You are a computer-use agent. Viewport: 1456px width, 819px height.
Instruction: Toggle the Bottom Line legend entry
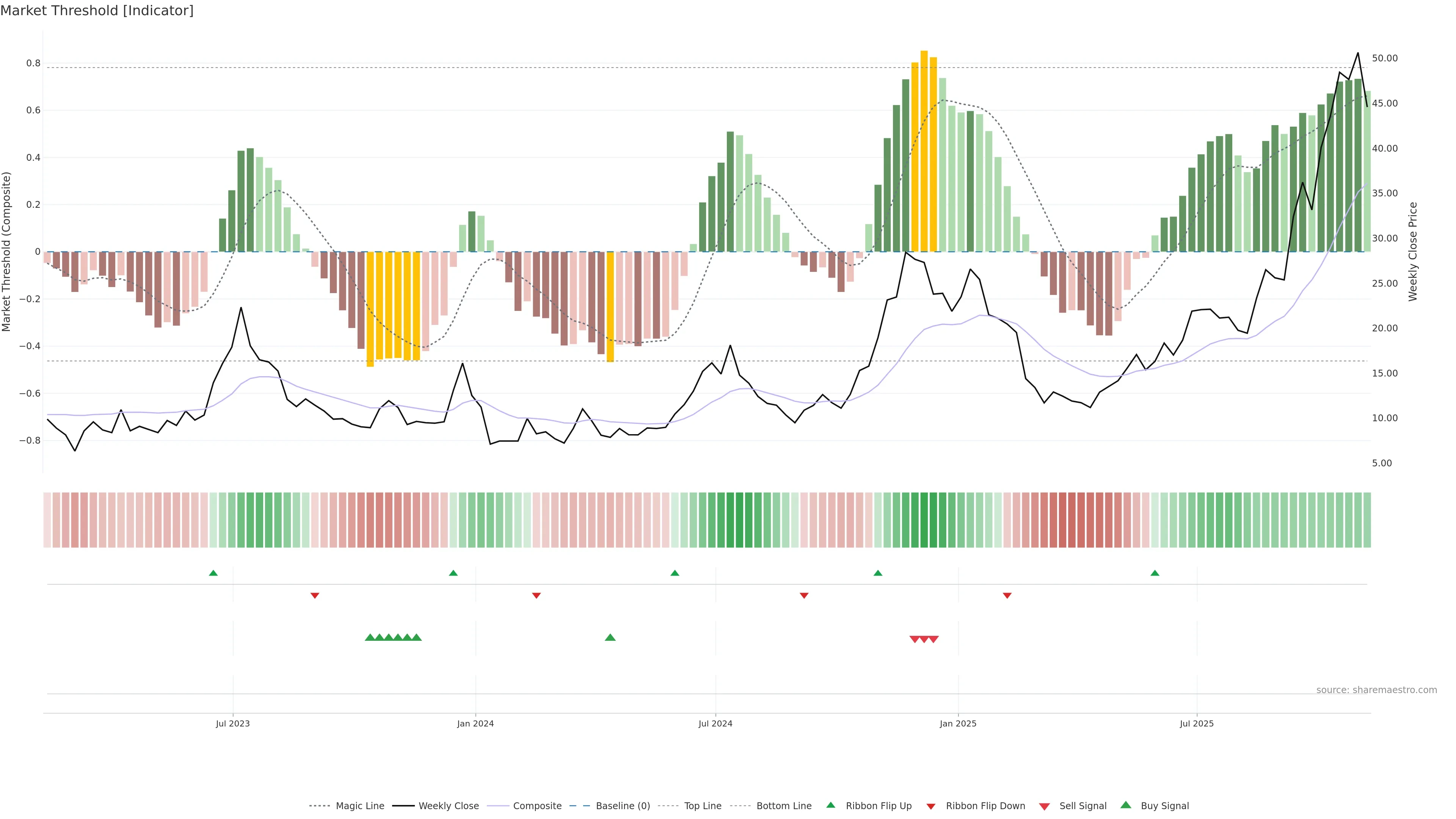(x=783, y=806)
